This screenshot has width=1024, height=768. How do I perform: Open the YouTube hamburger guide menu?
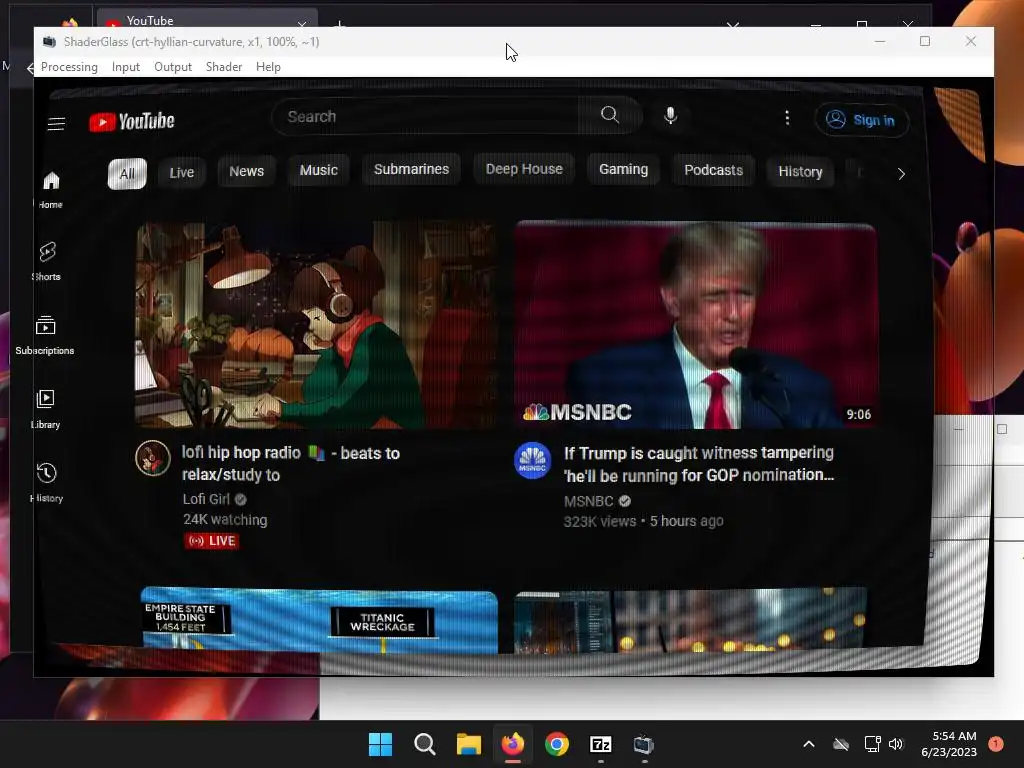click(x=56, y=123)
